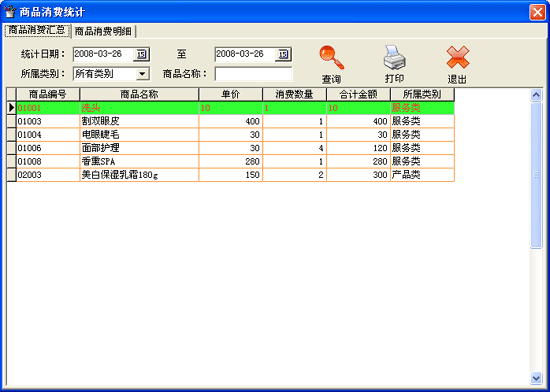550x392 pixels.
Task: Switch to the 商品消费汇总 tab
Action: [37, 30]
